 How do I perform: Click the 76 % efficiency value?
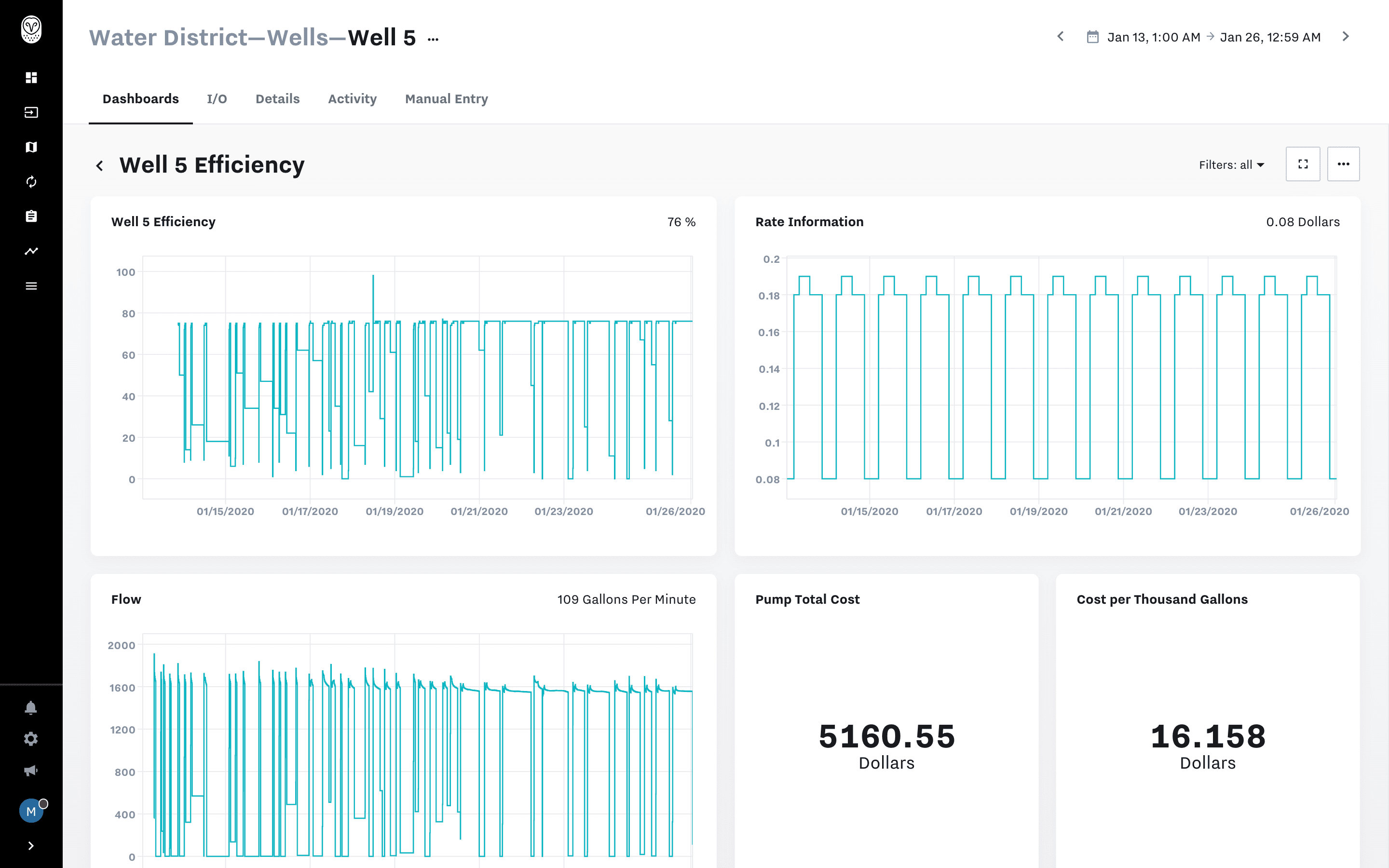681,222
